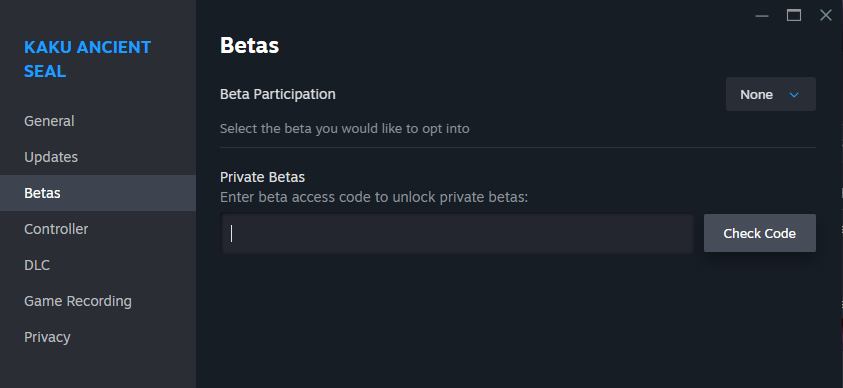Click the Betas page heading
This screenshot has height=388, width=843.
click(249, 46)
